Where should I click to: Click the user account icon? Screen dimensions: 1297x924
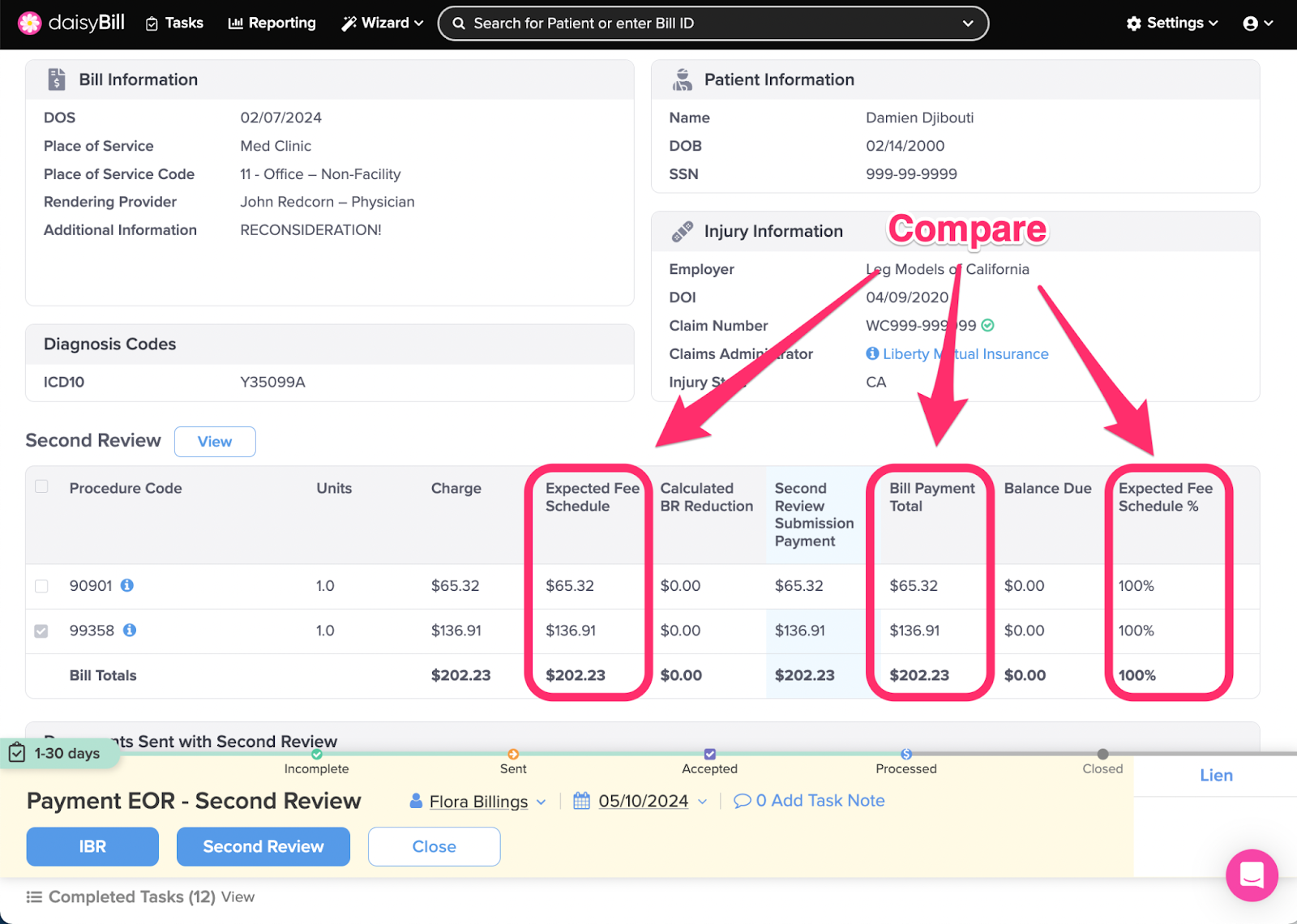(x=1256, y=23)
